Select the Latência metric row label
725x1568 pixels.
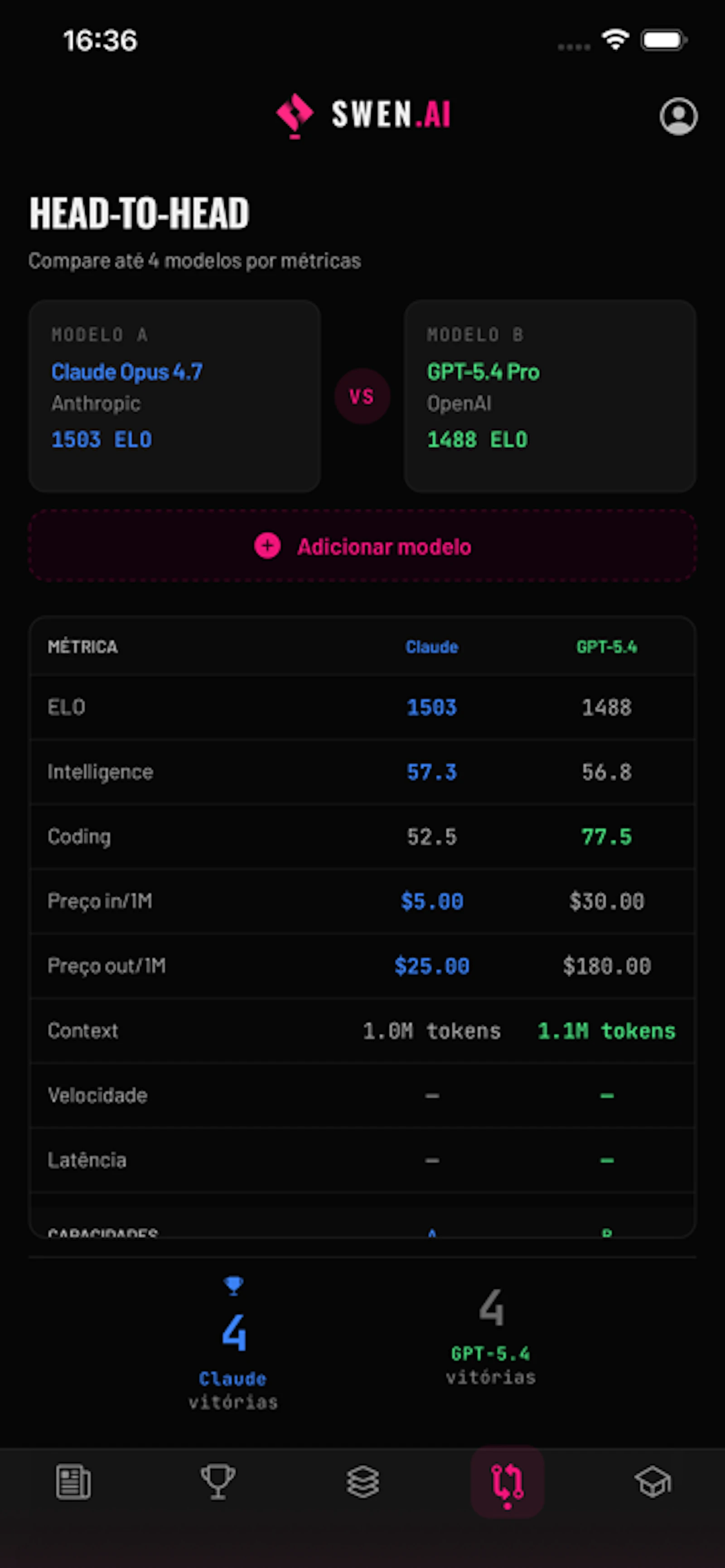pos(87,1160)
